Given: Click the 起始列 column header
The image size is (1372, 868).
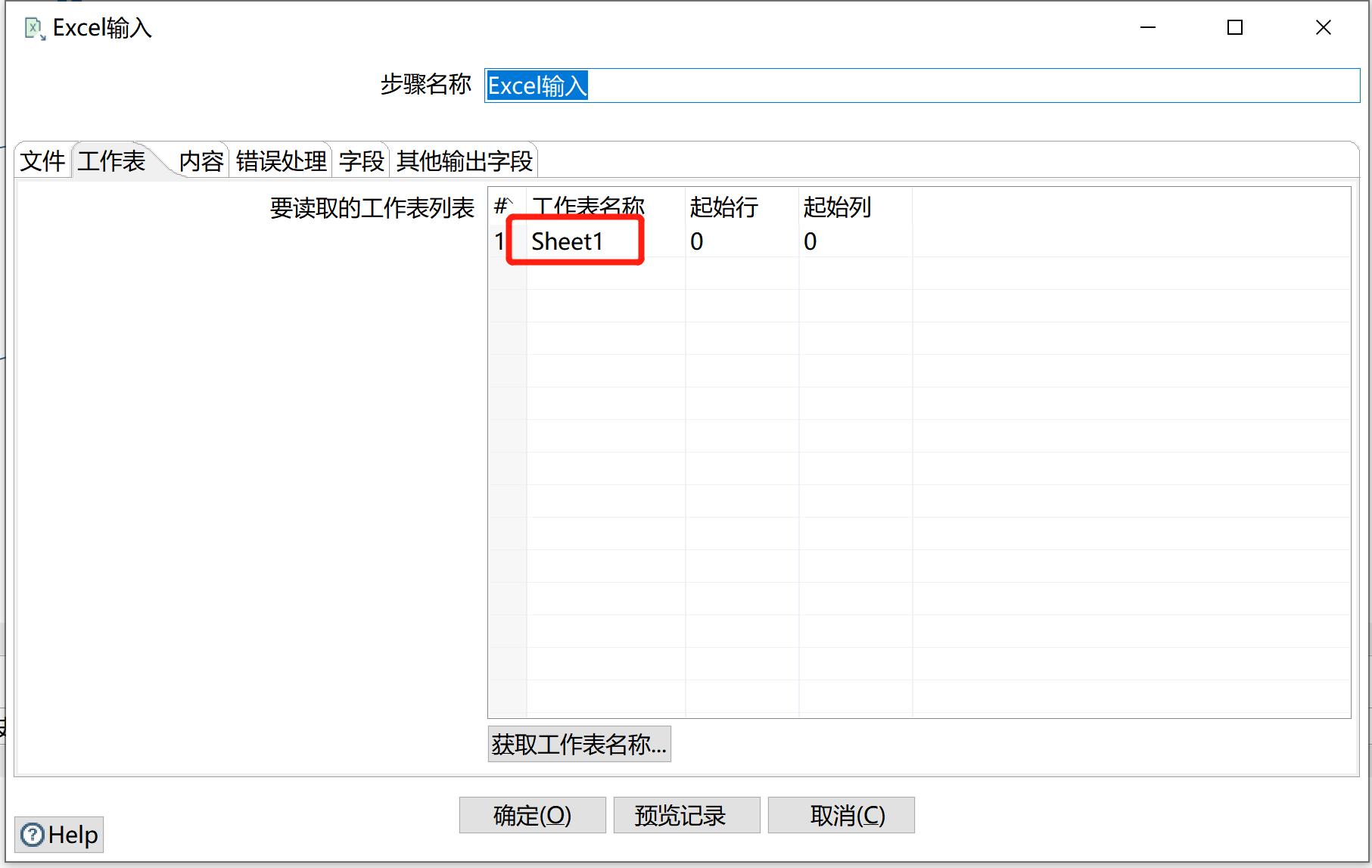Looking at the screenshot, I should (855, 207).
